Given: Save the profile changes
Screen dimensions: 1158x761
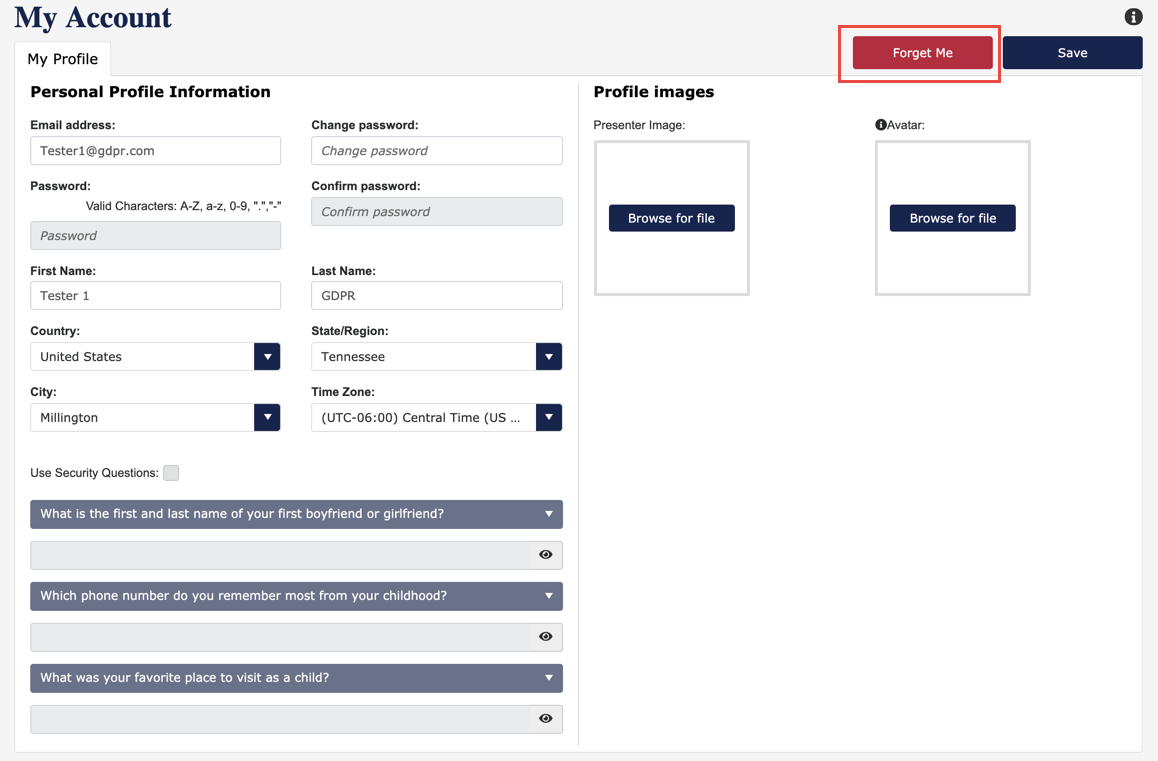Looking at the screenshot, I should pos(1072,53).
